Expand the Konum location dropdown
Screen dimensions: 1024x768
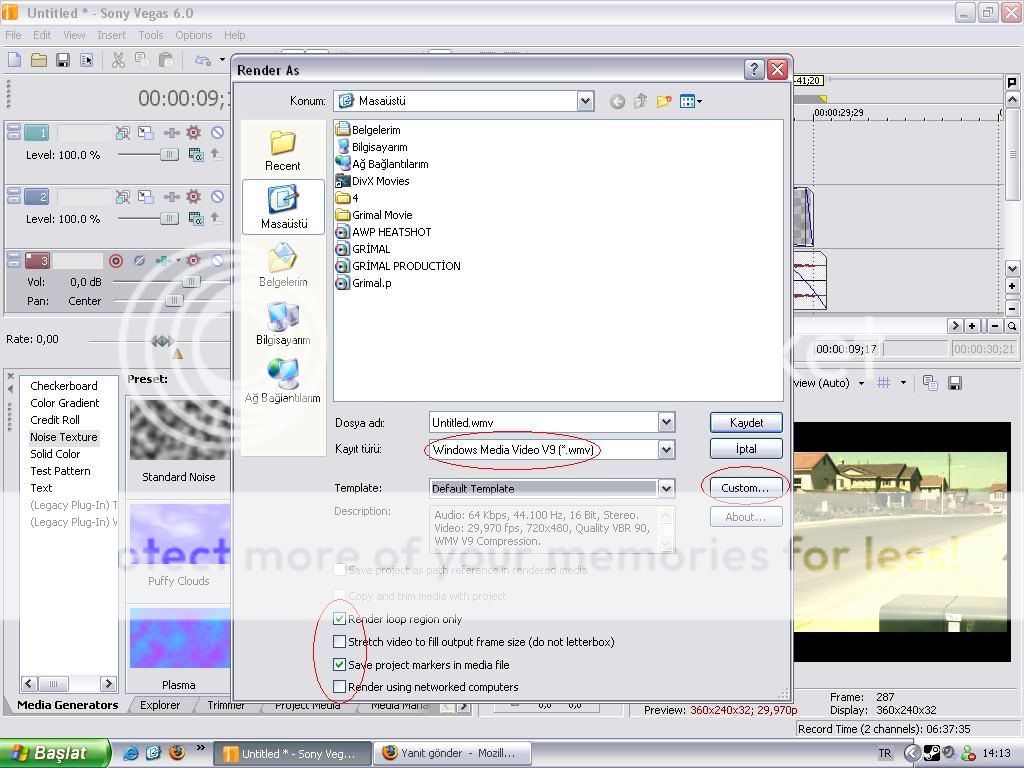coord(585,101)
